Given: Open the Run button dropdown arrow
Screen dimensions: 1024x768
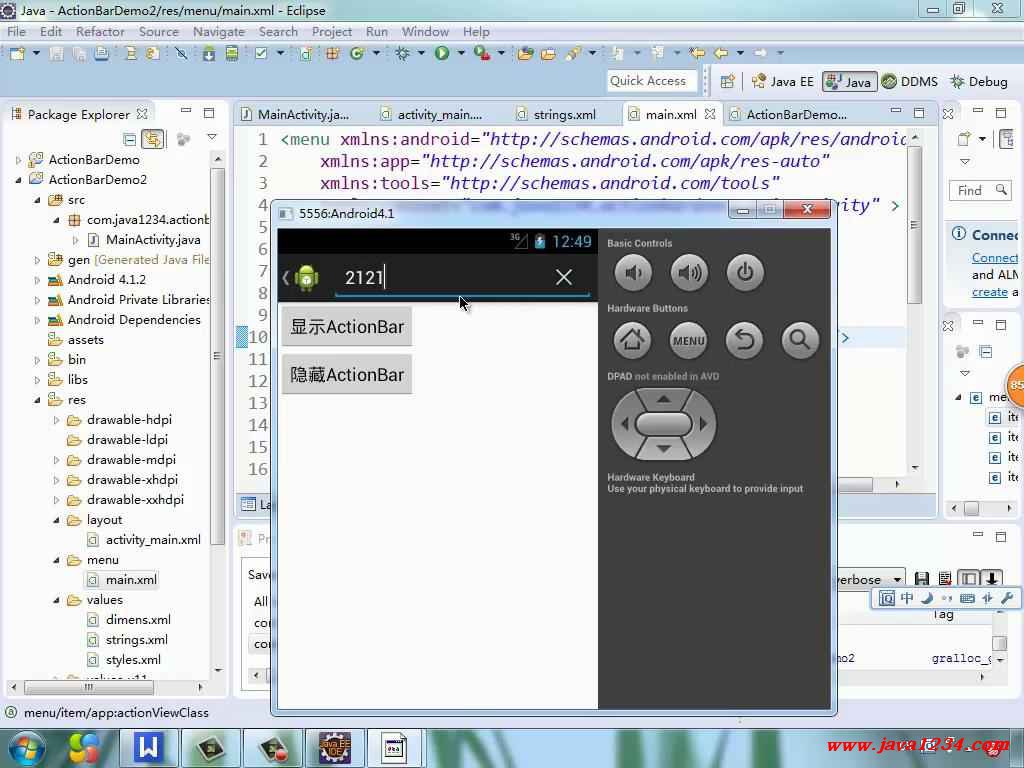Looking at the screenshot, I should (460, 53).
